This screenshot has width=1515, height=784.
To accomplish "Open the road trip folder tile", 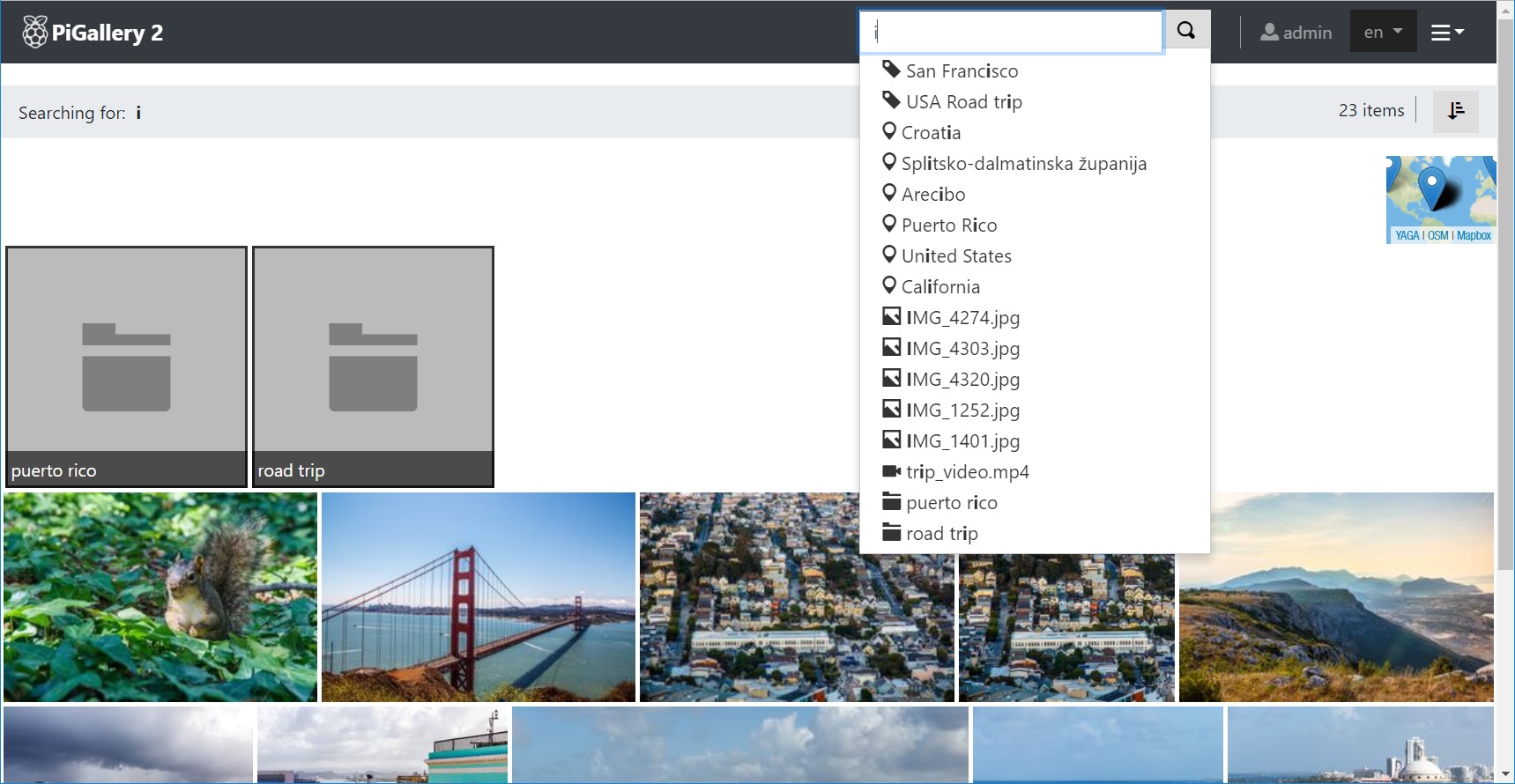I will pyautogui.click(x=373, y=366).
